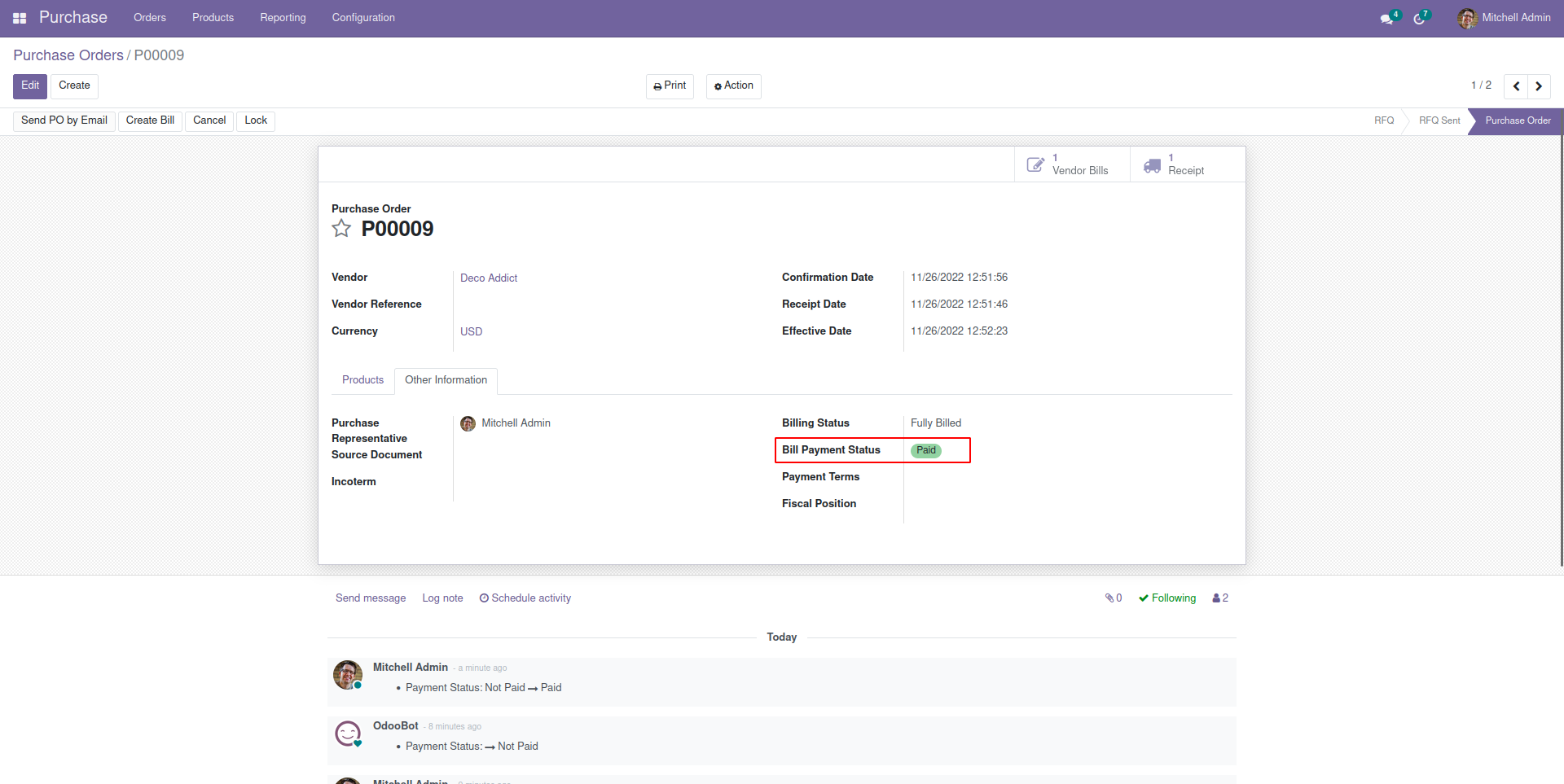Click receipt date 11/26/2022 12:51:46
This screenshot has width=1564, height=784.
[x=959, y=304]
